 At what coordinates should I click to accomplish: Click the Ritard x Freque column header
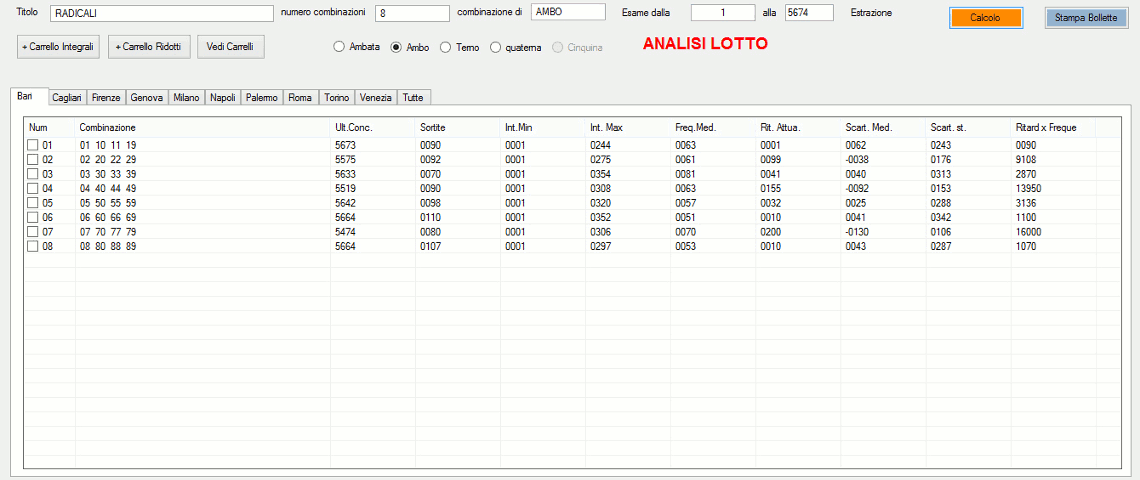[x=1052, y=128]
